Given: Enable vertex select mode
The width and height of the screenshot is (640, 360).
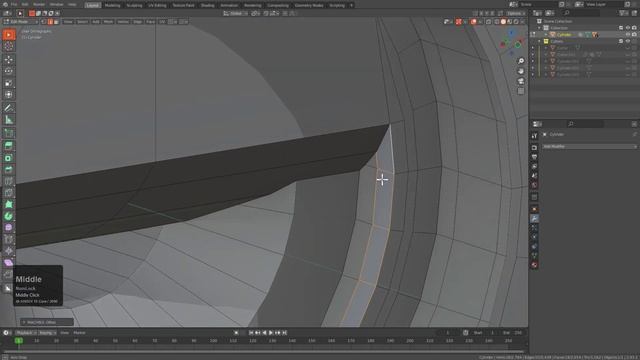Looking at the screenshot, I should [44, 22].
